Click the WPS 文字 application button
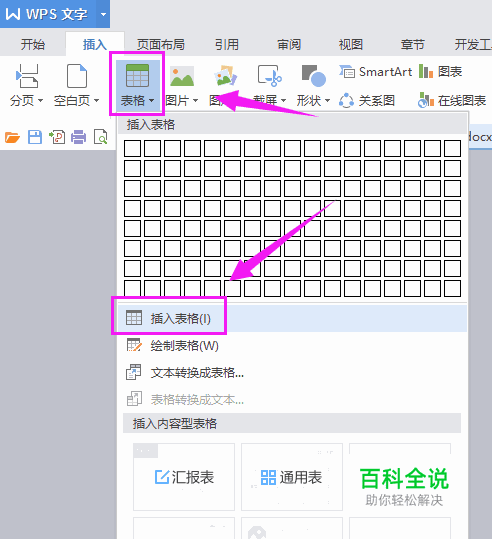 click(47, 14)
